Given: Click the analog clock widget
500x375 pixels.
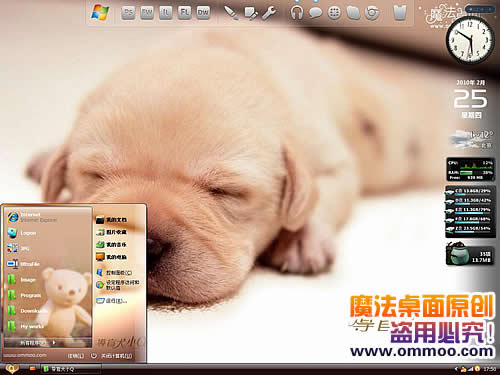Looking at the screenshot, I should 470,40.
